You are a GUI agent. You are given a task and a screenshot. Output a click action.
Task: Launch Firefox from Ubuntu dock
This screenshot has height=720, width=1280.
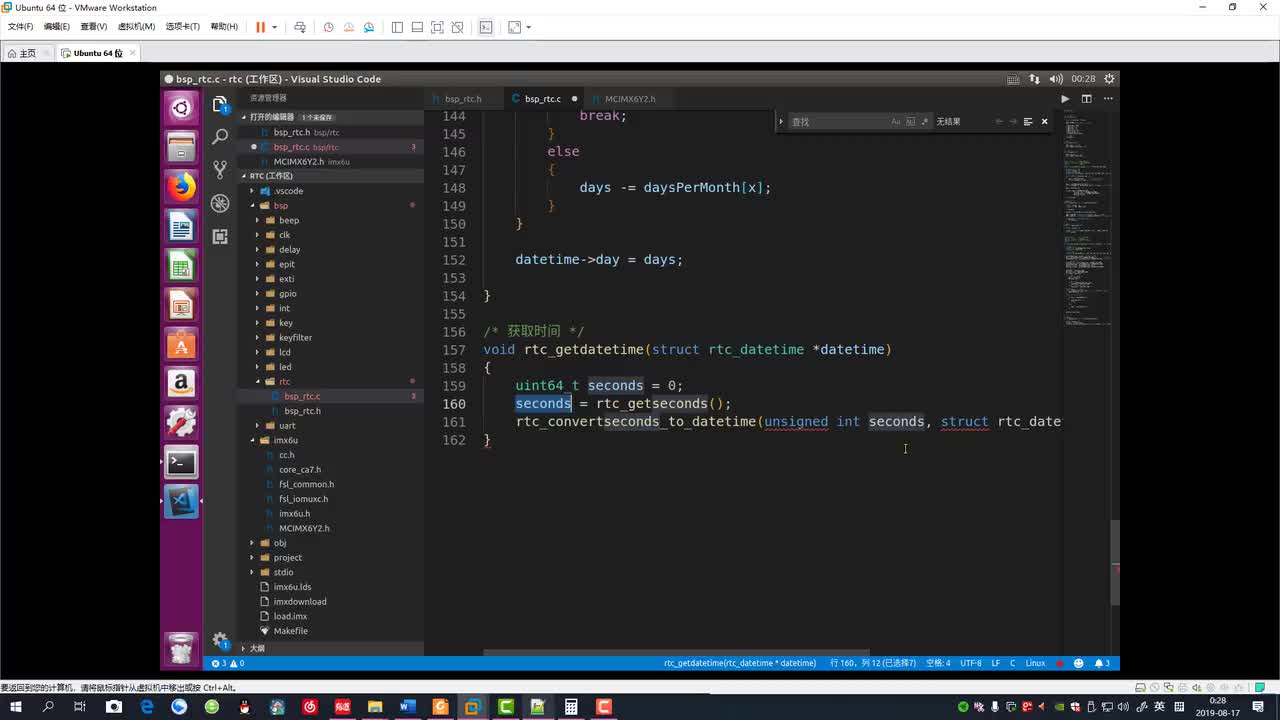coord(181,186)
